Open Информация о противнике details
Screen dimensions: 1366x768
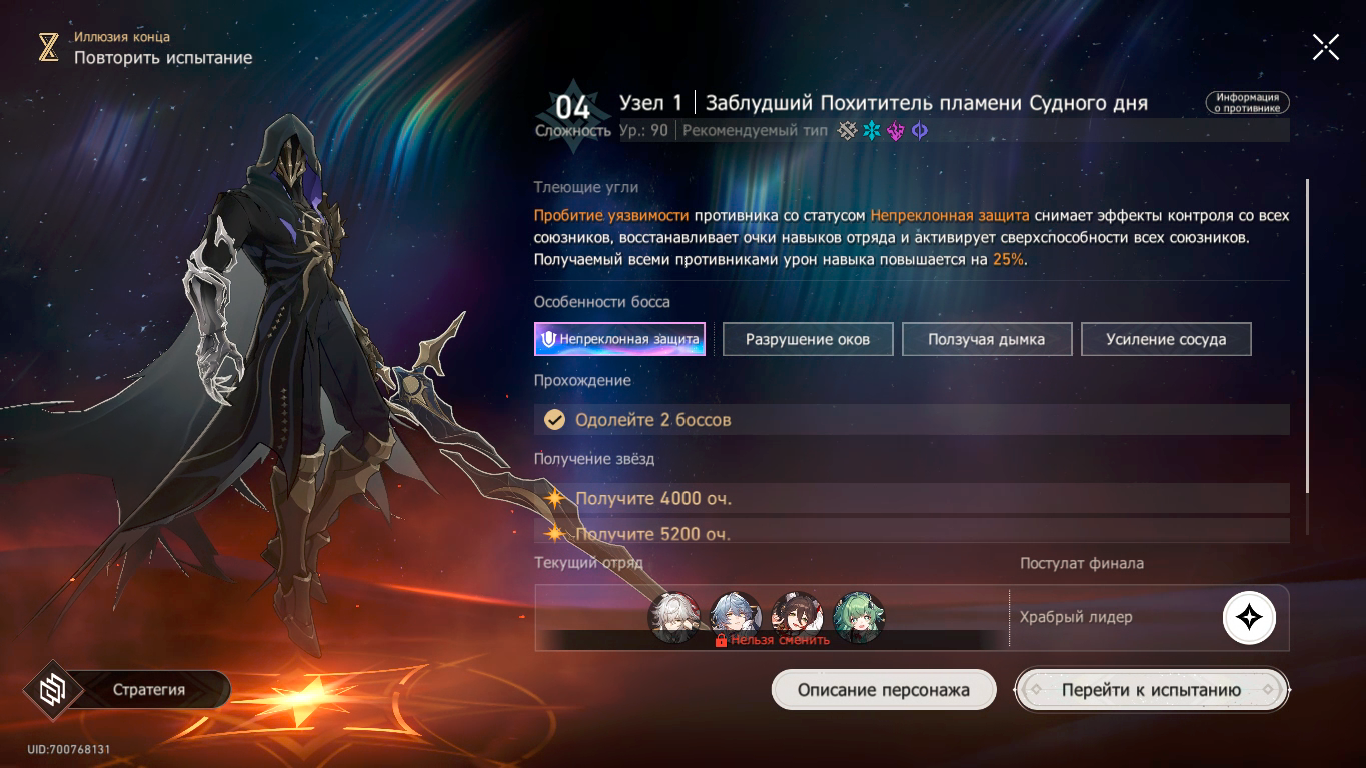[x=1248, y=103]
